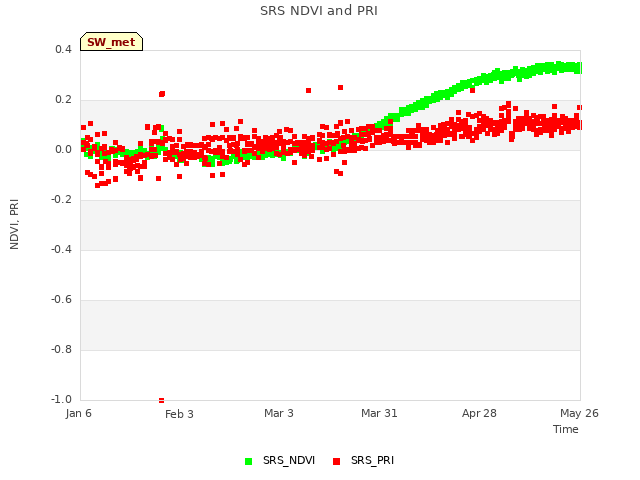Click the May 26 axis label
This screenshot has height=480, width=640.
pos(579,413)
